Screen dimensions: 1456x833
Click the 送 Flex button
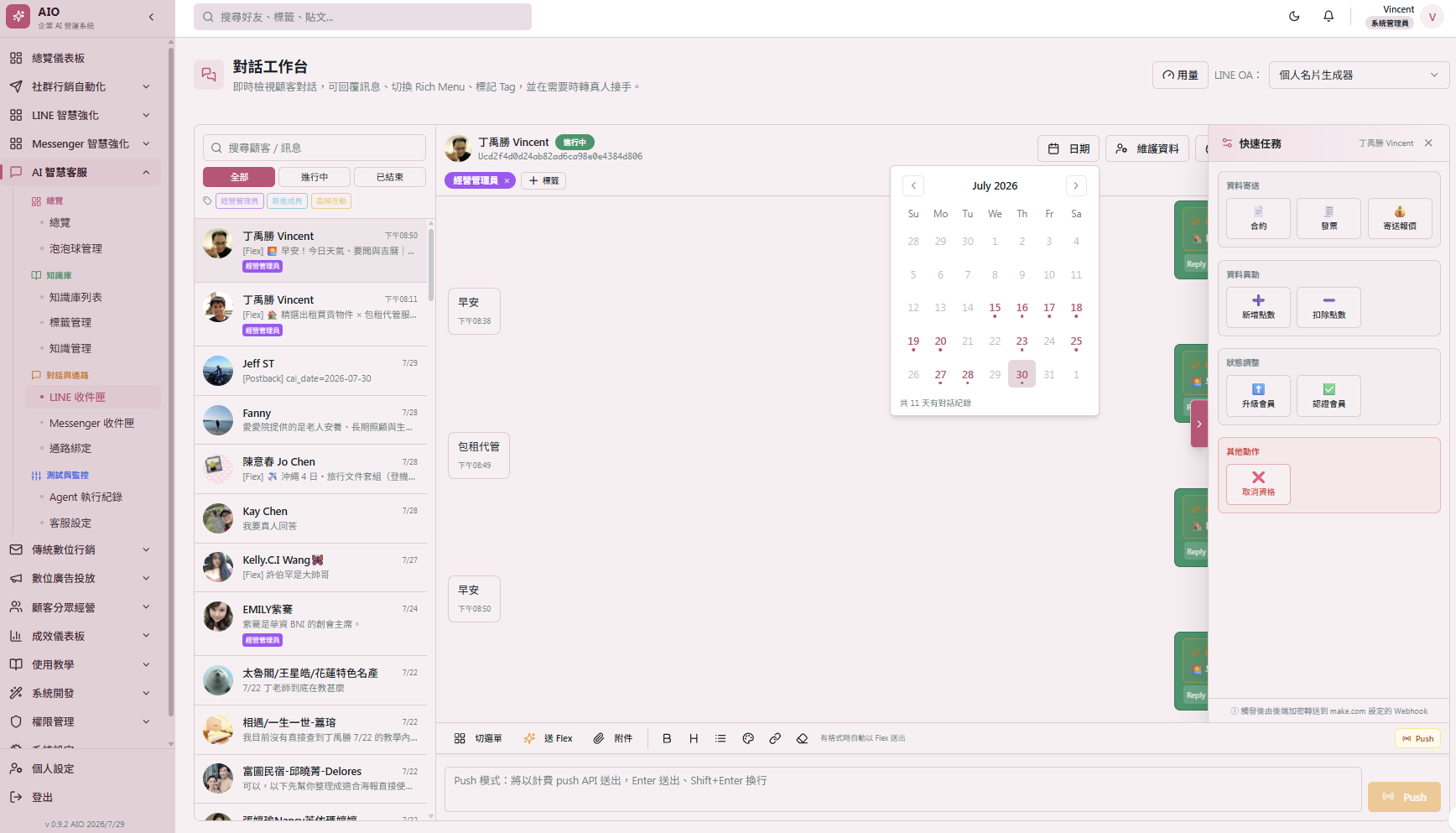click(548, 738)
